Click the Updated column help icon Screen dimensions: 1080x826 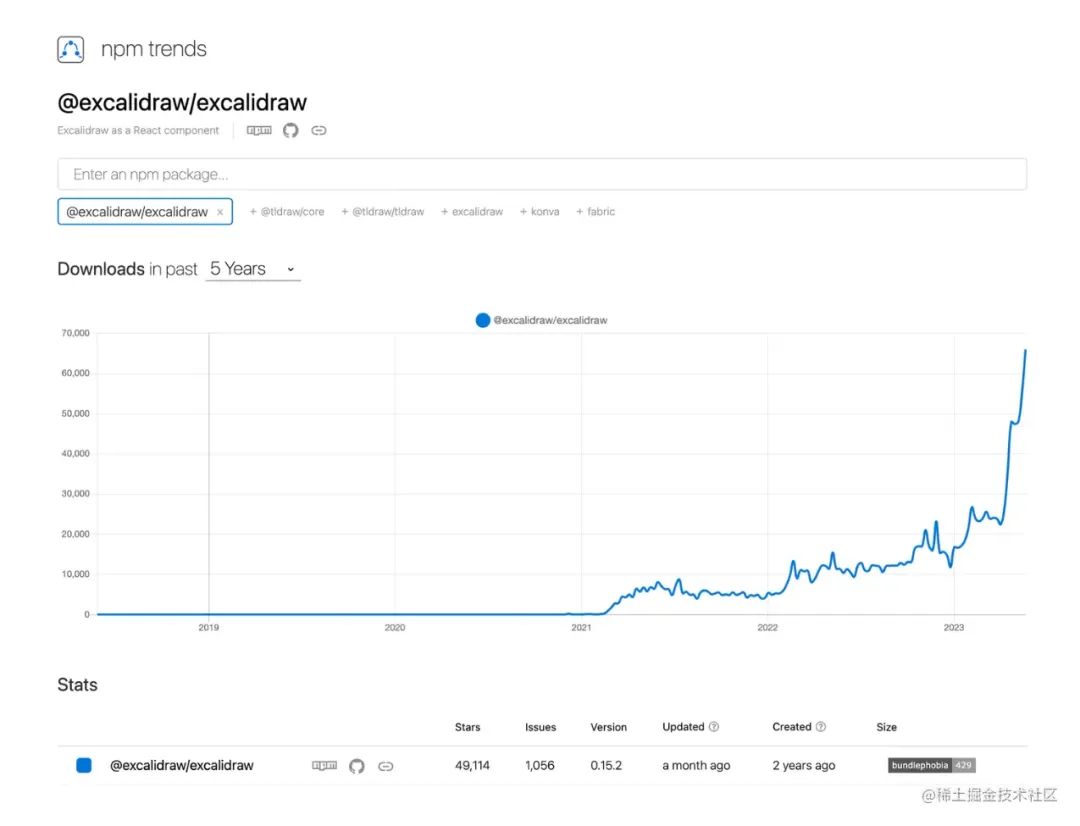click(x=714, y=727)
